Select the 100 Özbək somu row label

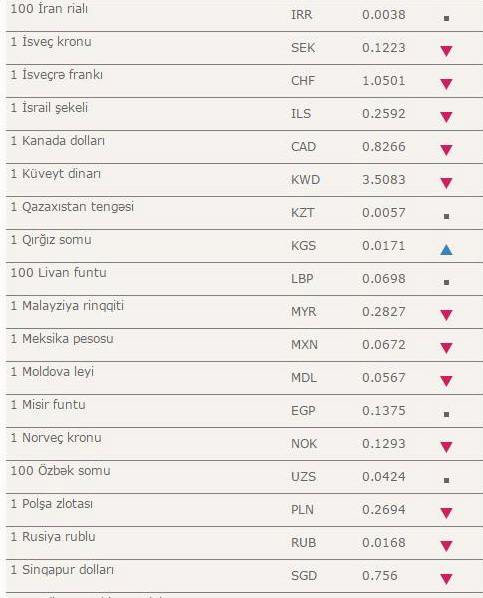click(60, 471)
